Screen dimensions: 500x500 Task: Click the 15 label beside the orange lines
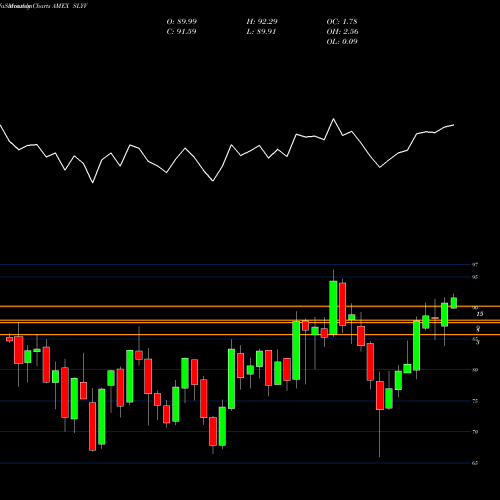[479, 314]
